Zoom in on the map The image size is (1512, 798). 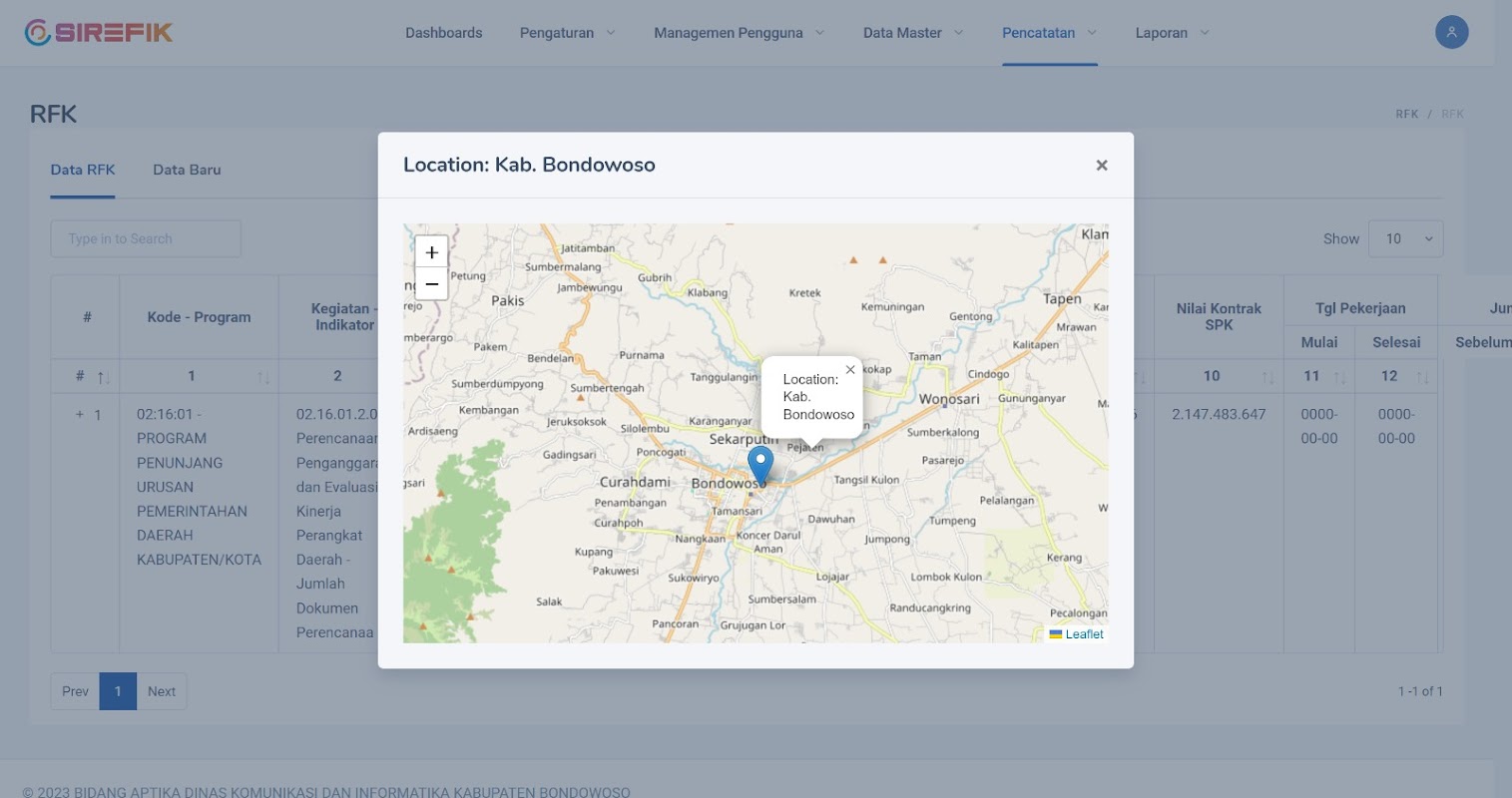pos(431,252)
